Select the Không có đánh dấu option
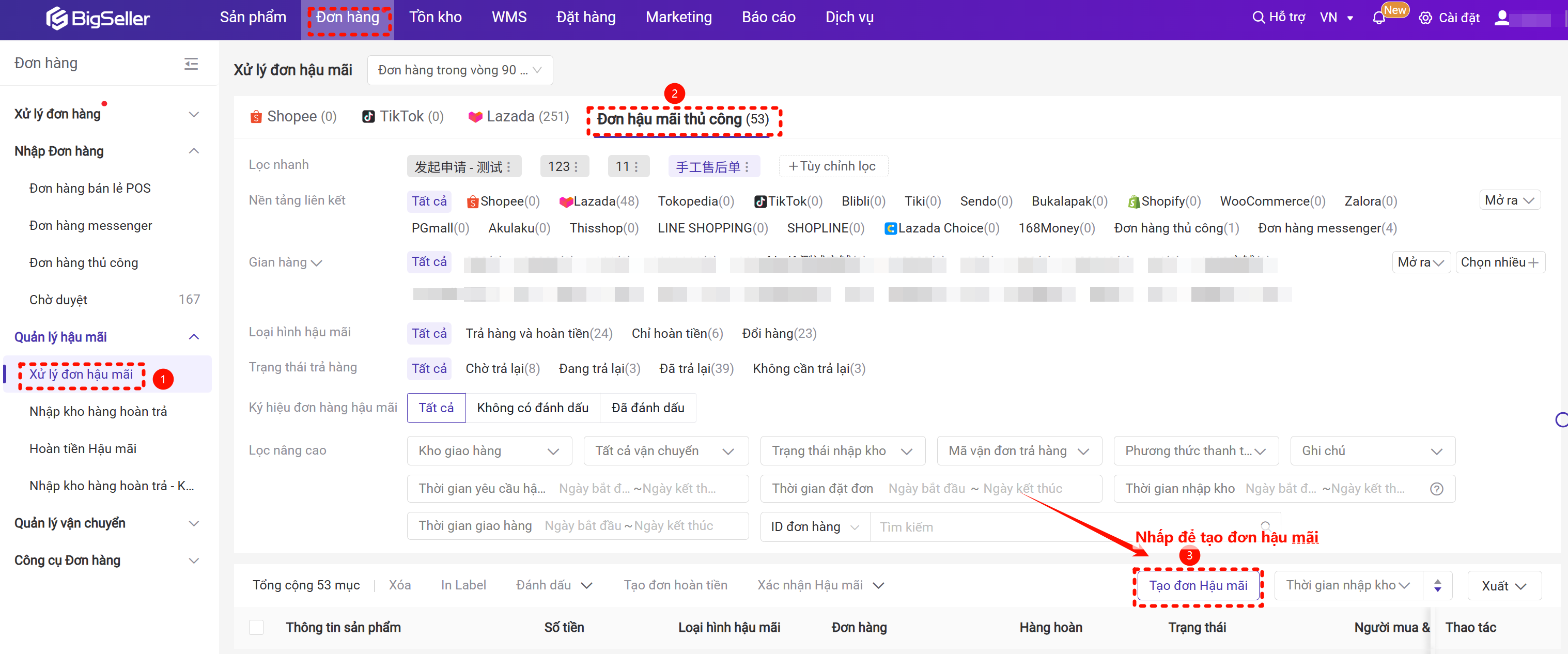Image resolution: width=1568 pixels, height=654 pixels. click(532, 408)
